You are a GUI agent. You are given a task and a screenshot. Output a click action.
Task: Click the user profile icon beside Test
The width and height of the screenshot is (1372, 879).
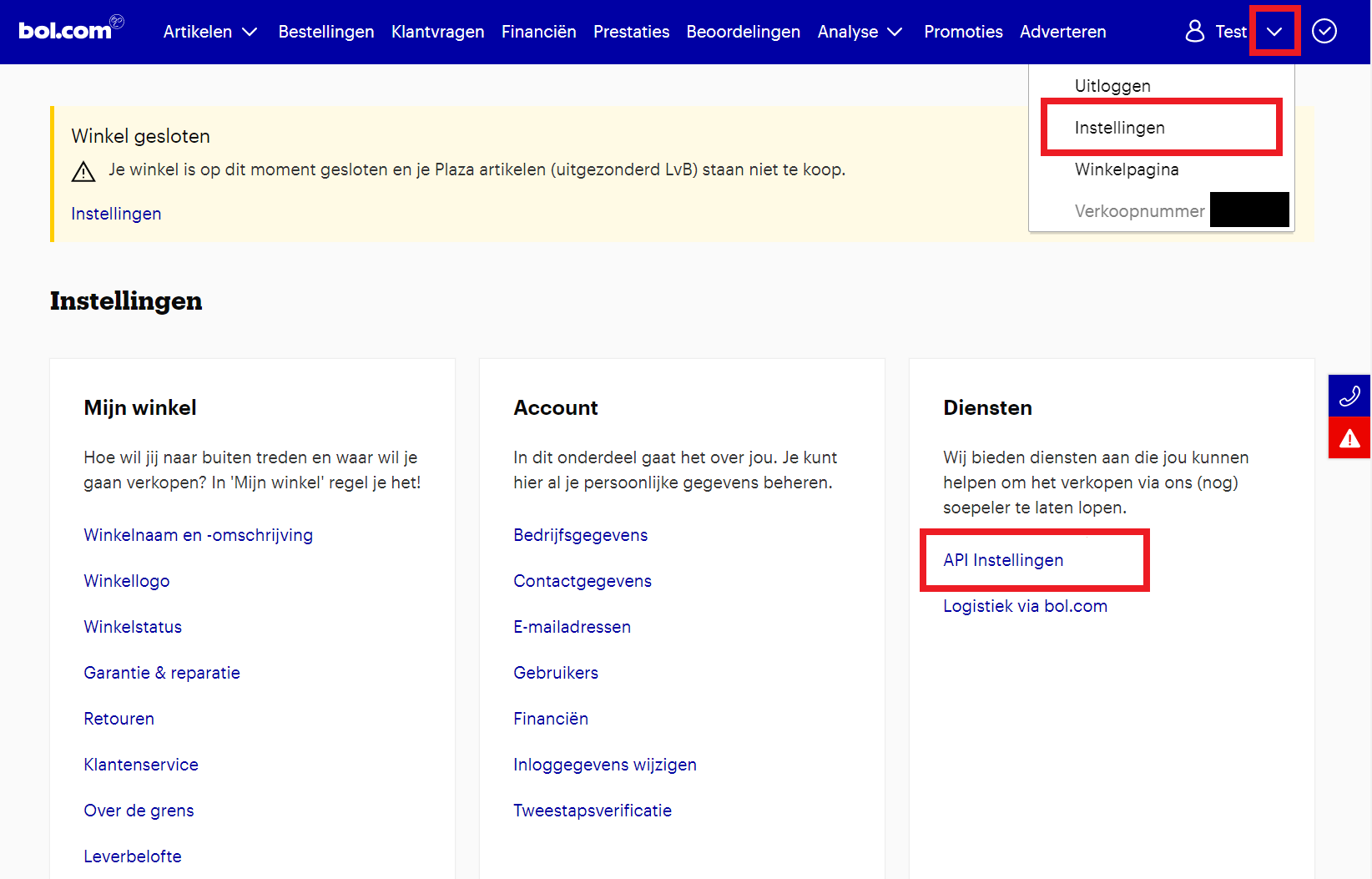(x=1195, y=31)
